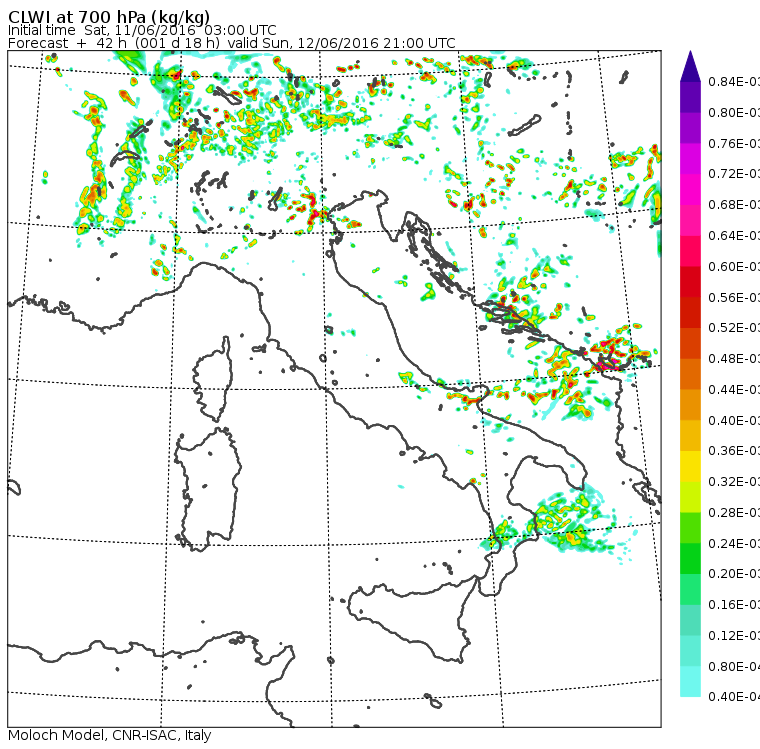Select the red colorbar segment between 0.56E and 0.60E
This screenshot has width=760, height=749.
tap(690, 282)
